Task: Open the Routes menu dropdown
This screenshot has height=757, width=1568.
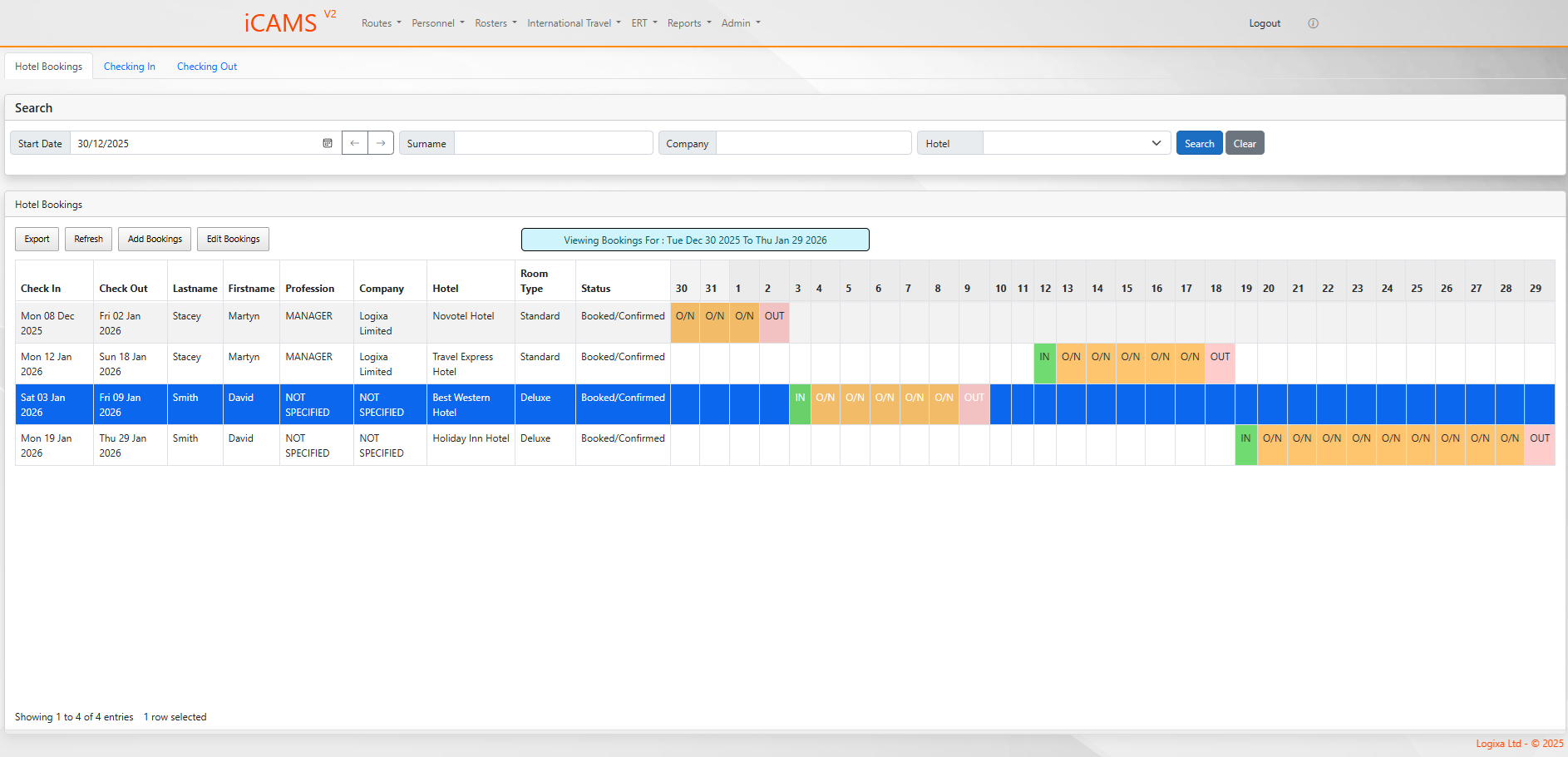Action: (x=381, y=23)
